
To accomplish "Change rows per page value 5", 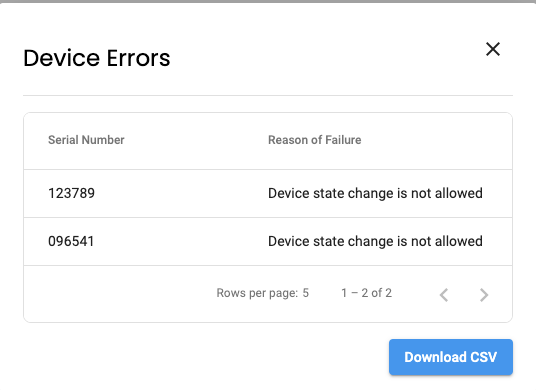I will click(x=306, y=293).
